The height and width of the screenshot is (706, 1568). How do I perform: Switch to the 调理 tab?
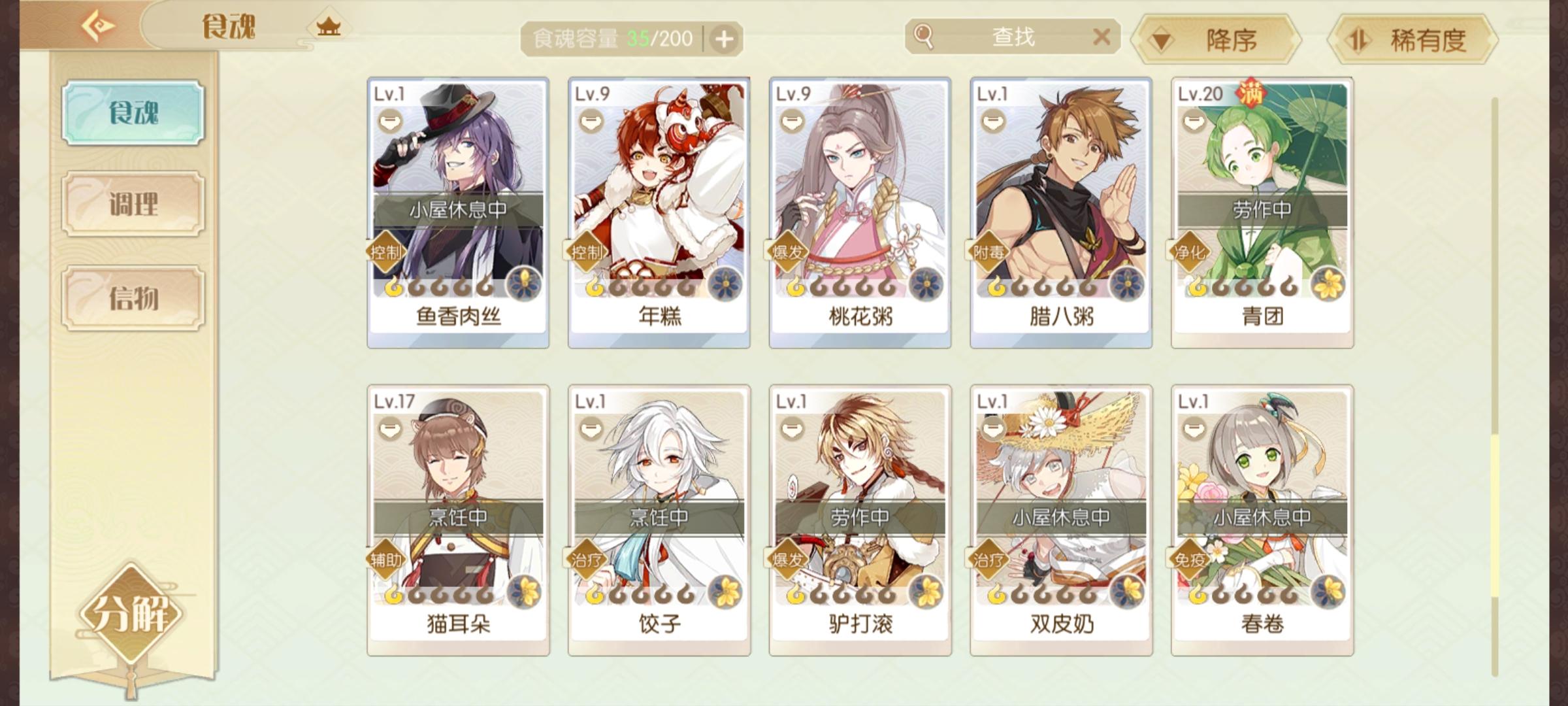[133, 204]
